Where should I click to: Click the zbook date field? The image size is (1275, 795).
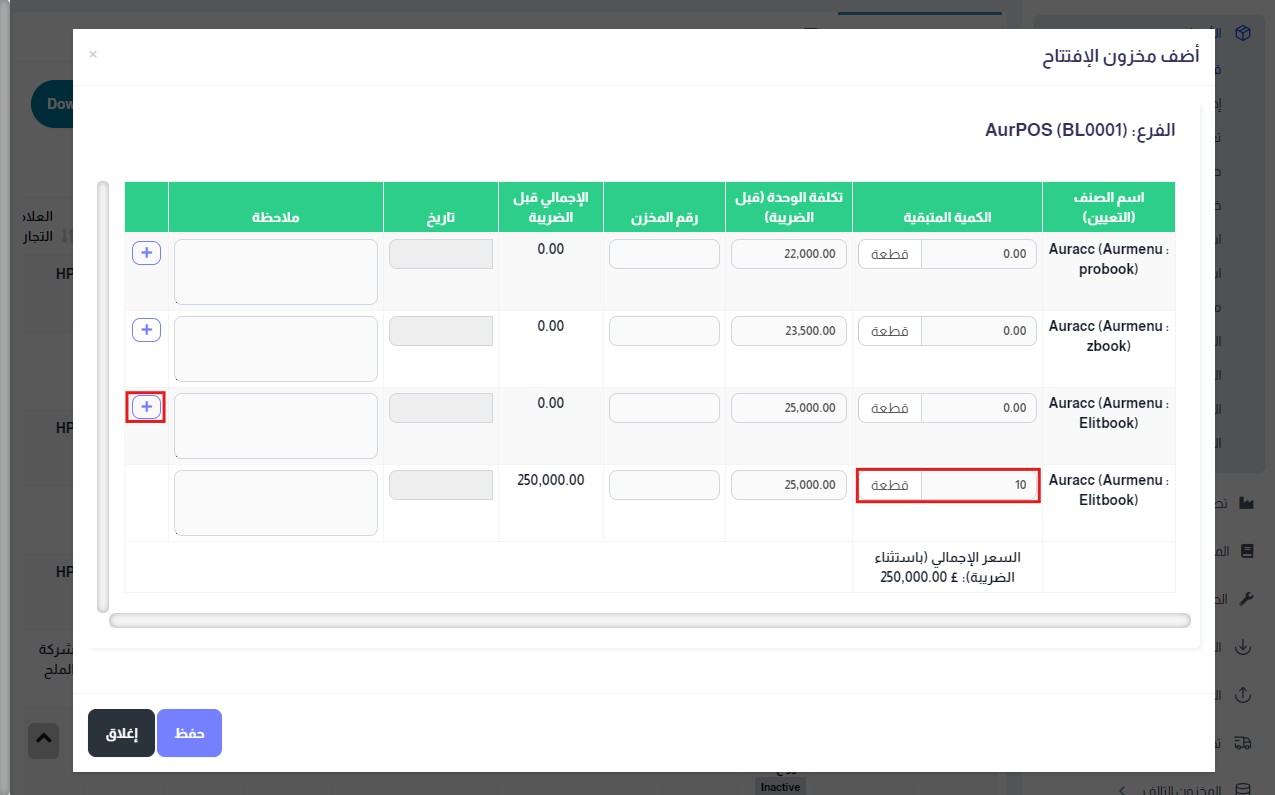[441, 331]
